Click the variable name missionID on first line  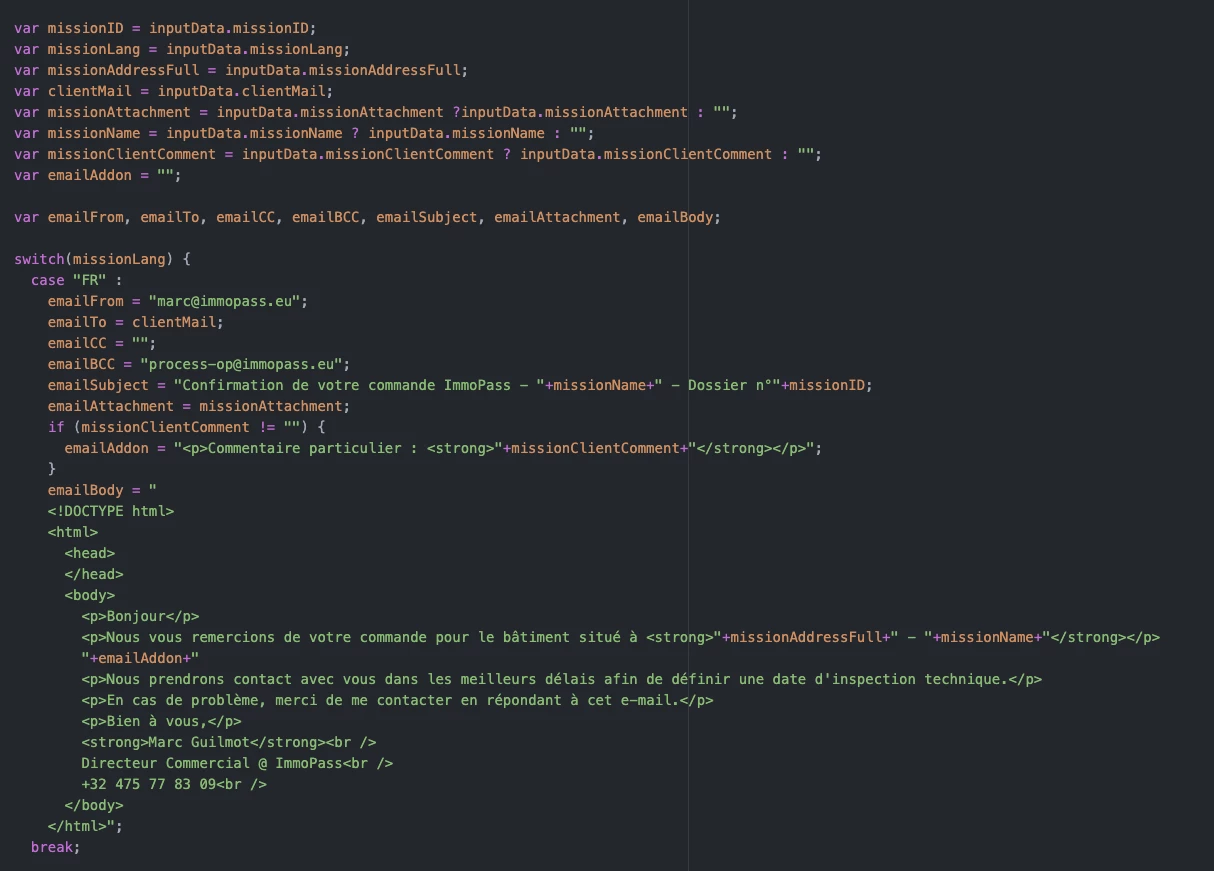coord(85,28)
